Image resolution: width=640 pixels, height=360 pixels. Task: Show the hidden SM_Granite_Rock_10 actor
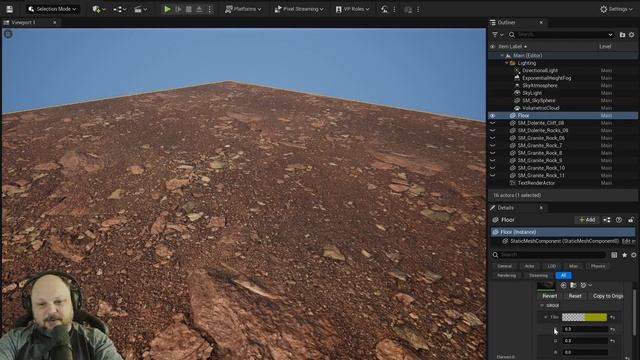coord(493,168)
